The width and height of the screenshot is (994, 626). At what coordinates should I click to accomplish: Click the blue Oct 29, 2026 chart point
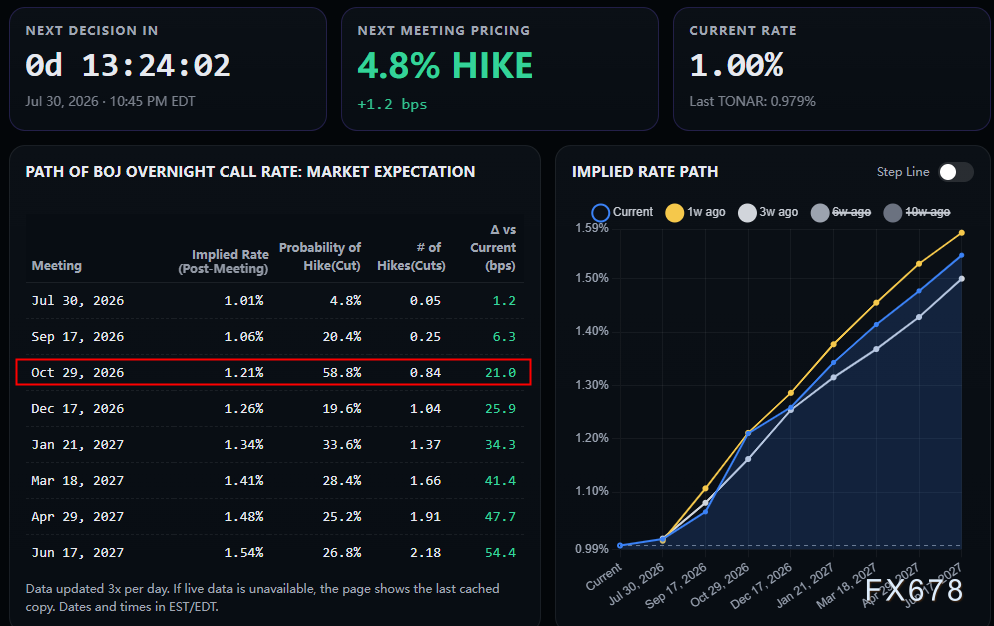pos(749,434)
